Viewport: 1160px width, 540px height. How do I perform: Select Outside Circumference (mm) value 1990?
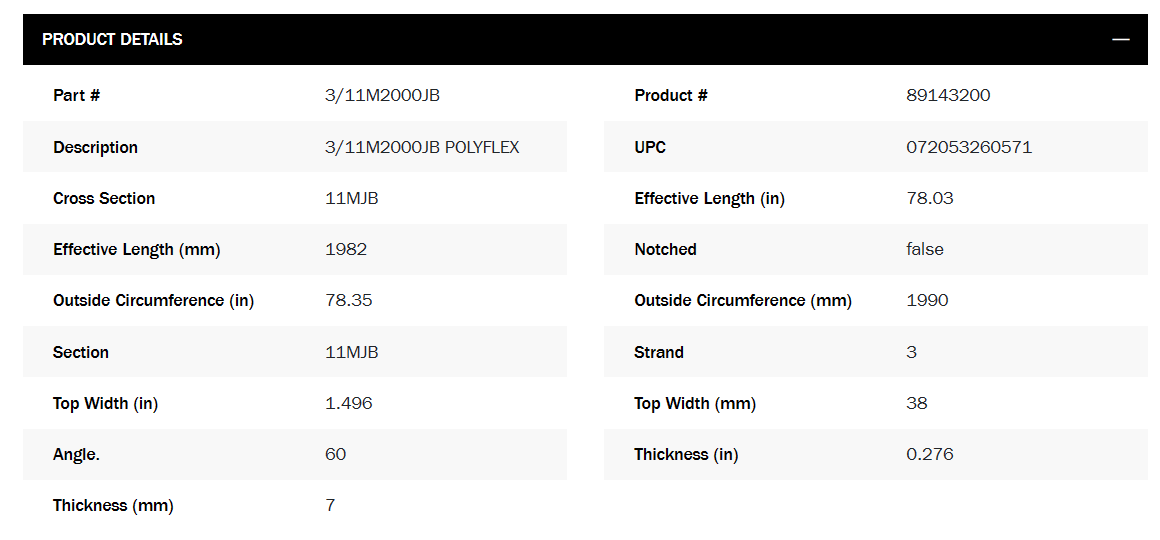(927, 300)
